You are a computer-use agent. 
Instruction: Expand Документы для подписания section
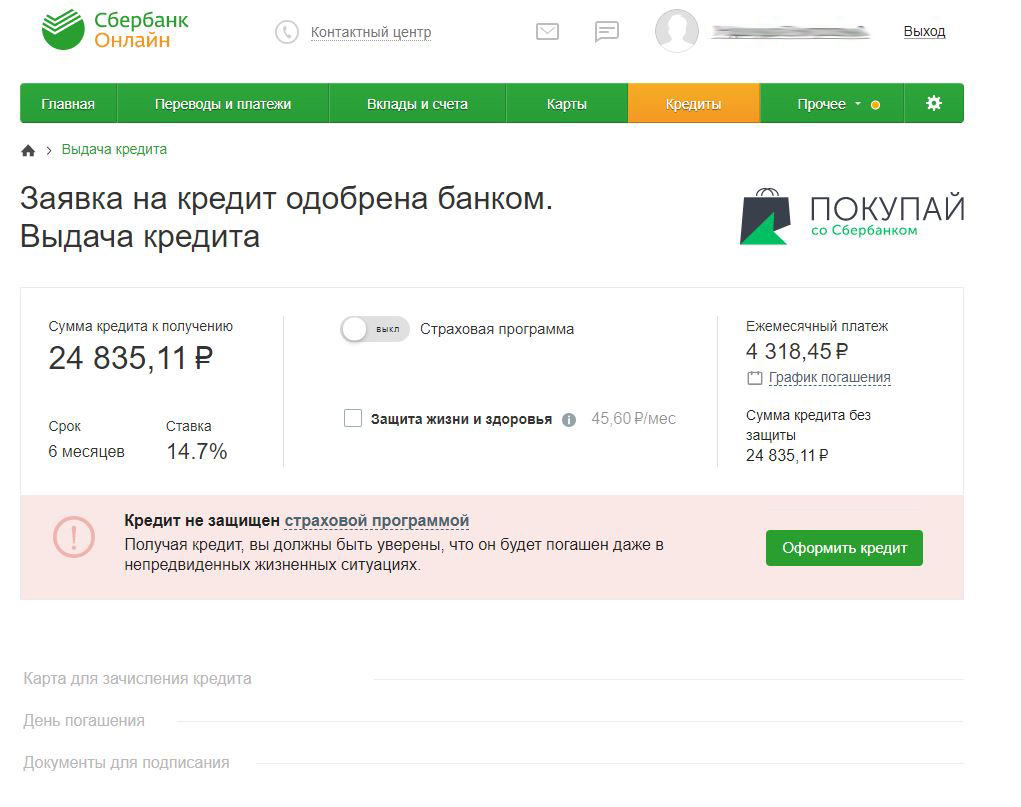coord(492,763)
